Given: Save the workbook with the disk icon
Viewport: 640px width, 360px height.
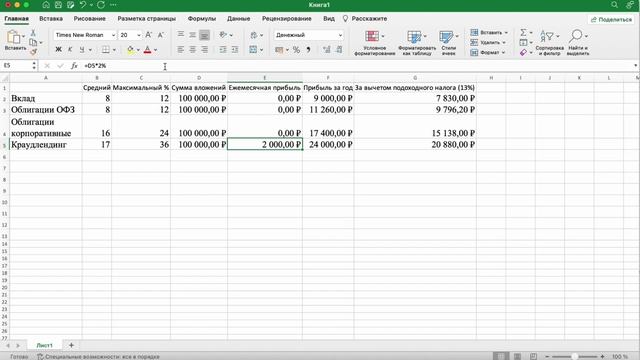Looking at the screenshot, I should pos(58,5).
